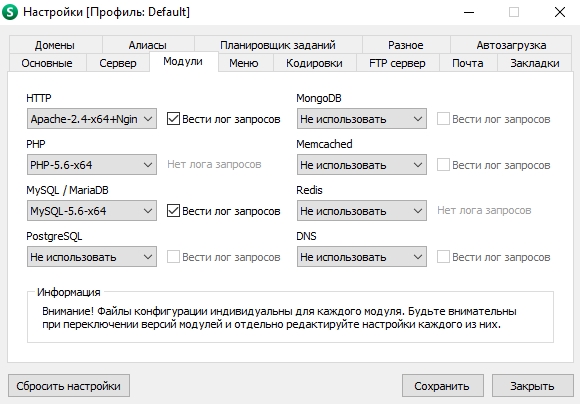The height and width of the screenshot is (404, 580).
Task: Click the Redis label
Action: coord(309,190)
